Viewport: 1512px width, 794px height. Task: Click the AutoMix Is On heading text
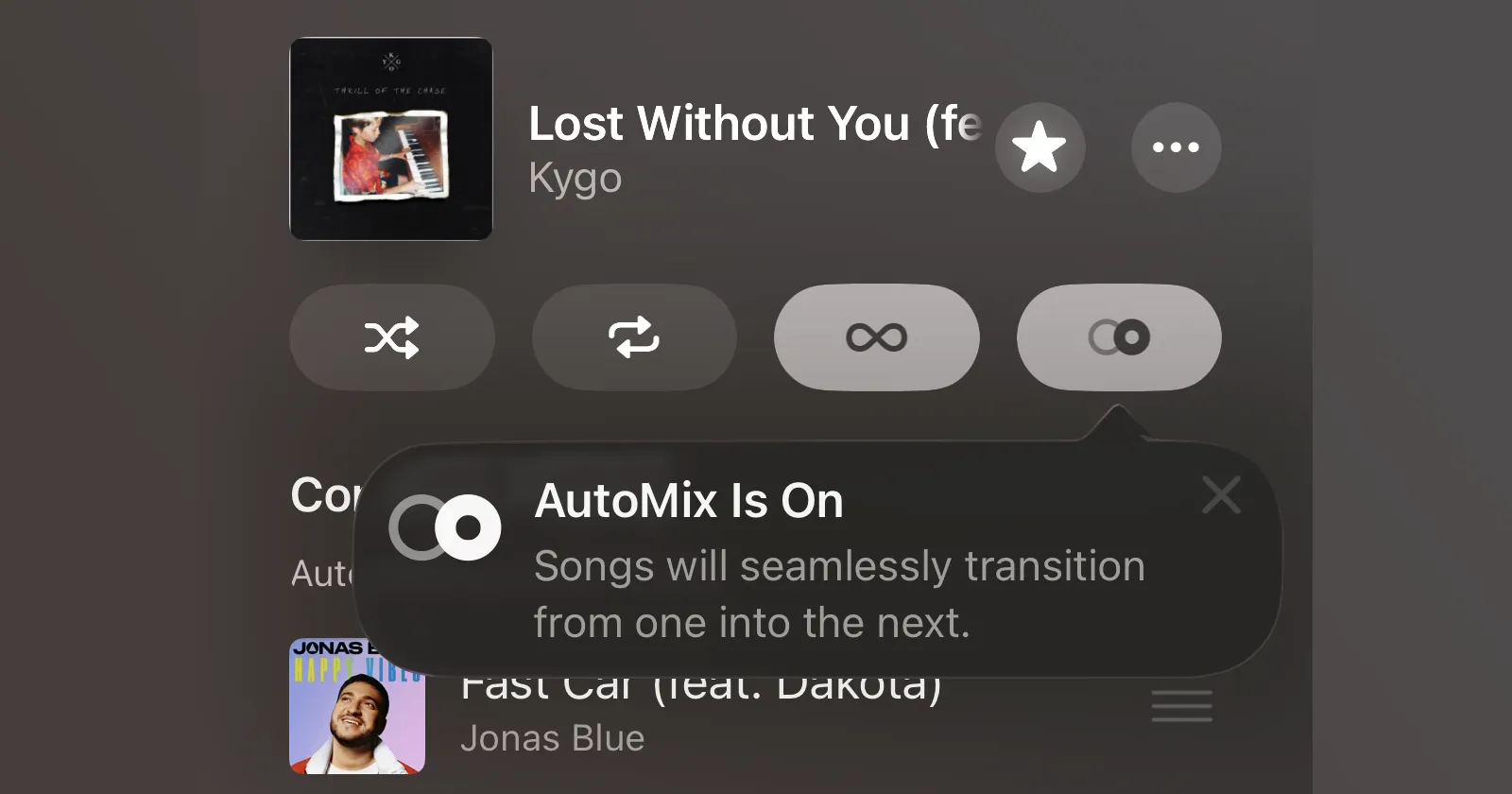tap(689, 501)
